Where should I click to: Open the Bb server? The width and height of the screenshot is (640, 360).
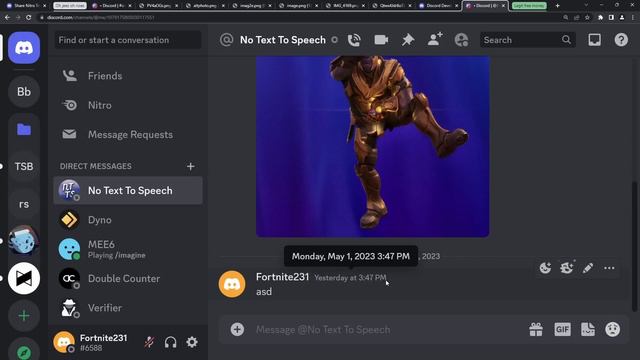pos(24,91)
